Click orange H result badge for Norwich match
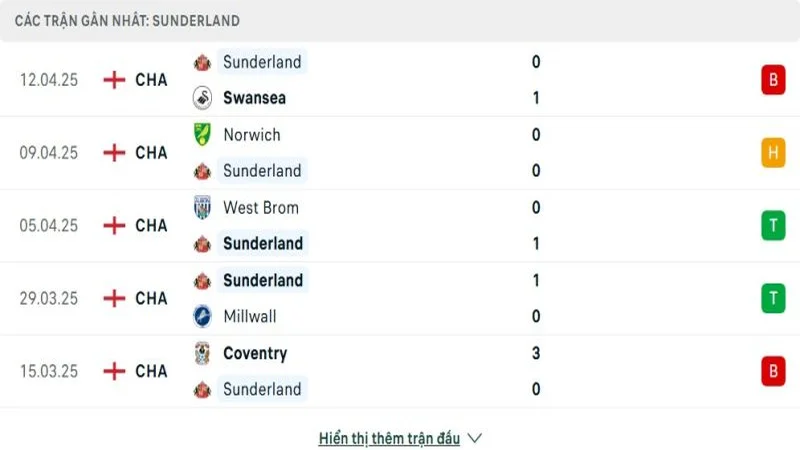The image size is (800, 450). coord(773,153)
